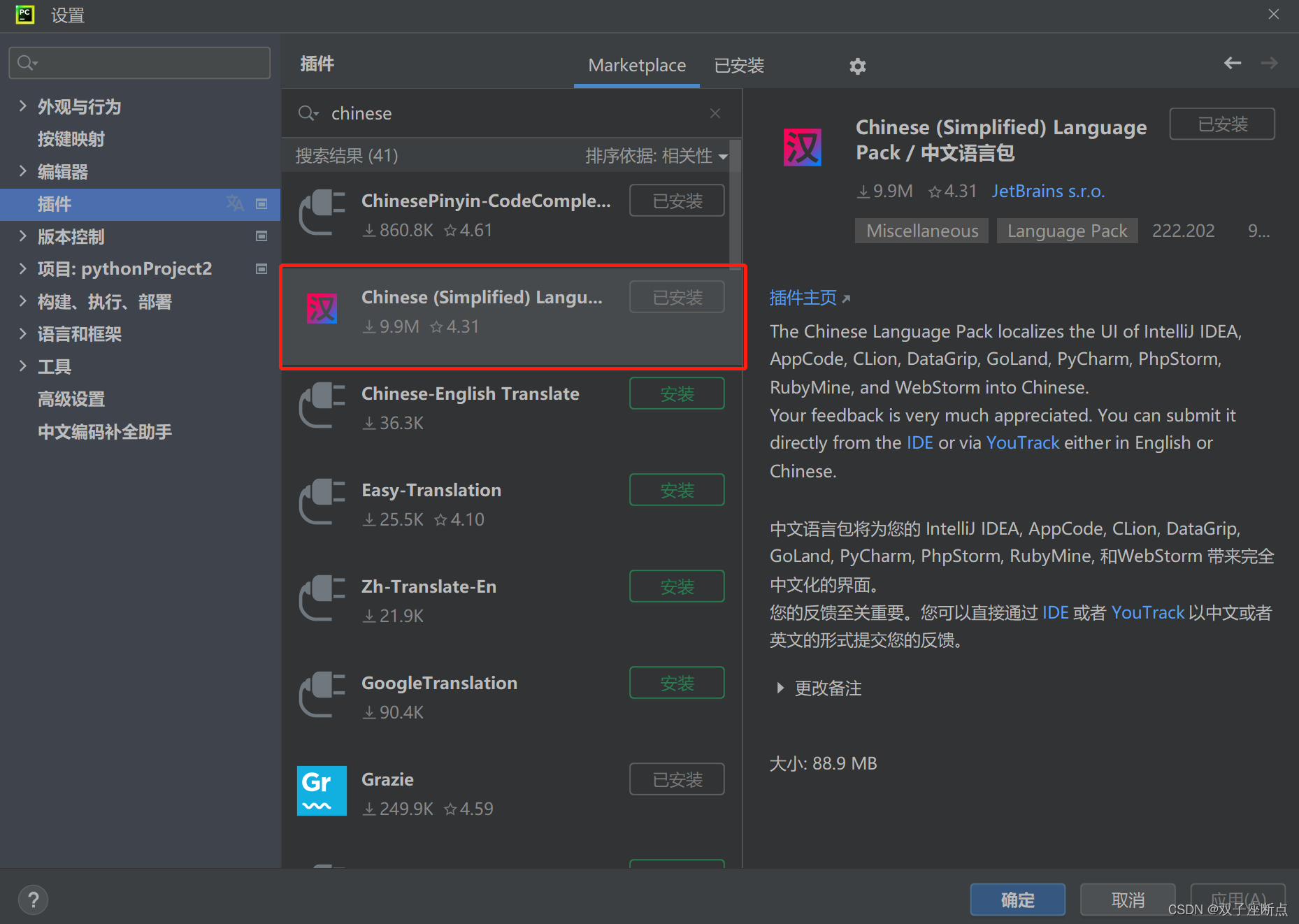This screenshot has height=924, width=1299.
Task: Select 高级设置 in settings tree
Action: click(x=71, y=399)
